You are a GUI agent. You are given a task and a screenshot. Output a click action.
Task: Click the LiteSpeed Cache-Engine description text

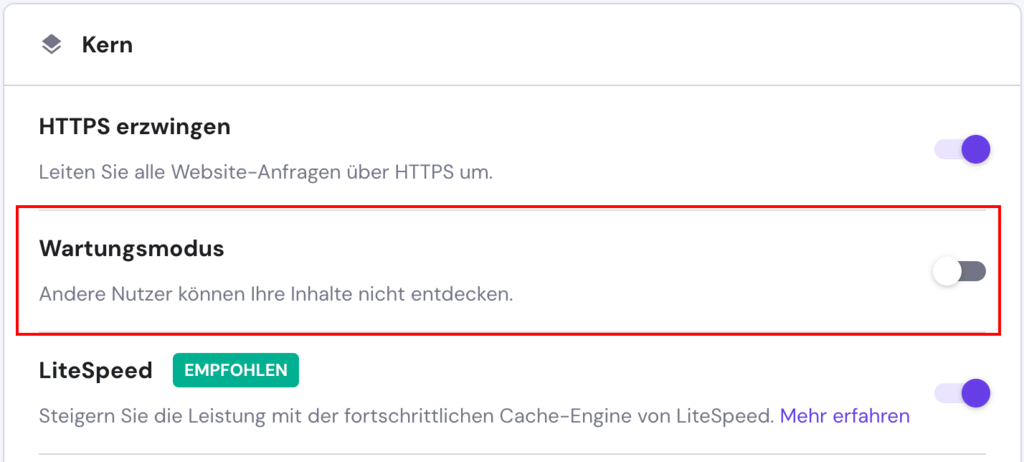406,415
